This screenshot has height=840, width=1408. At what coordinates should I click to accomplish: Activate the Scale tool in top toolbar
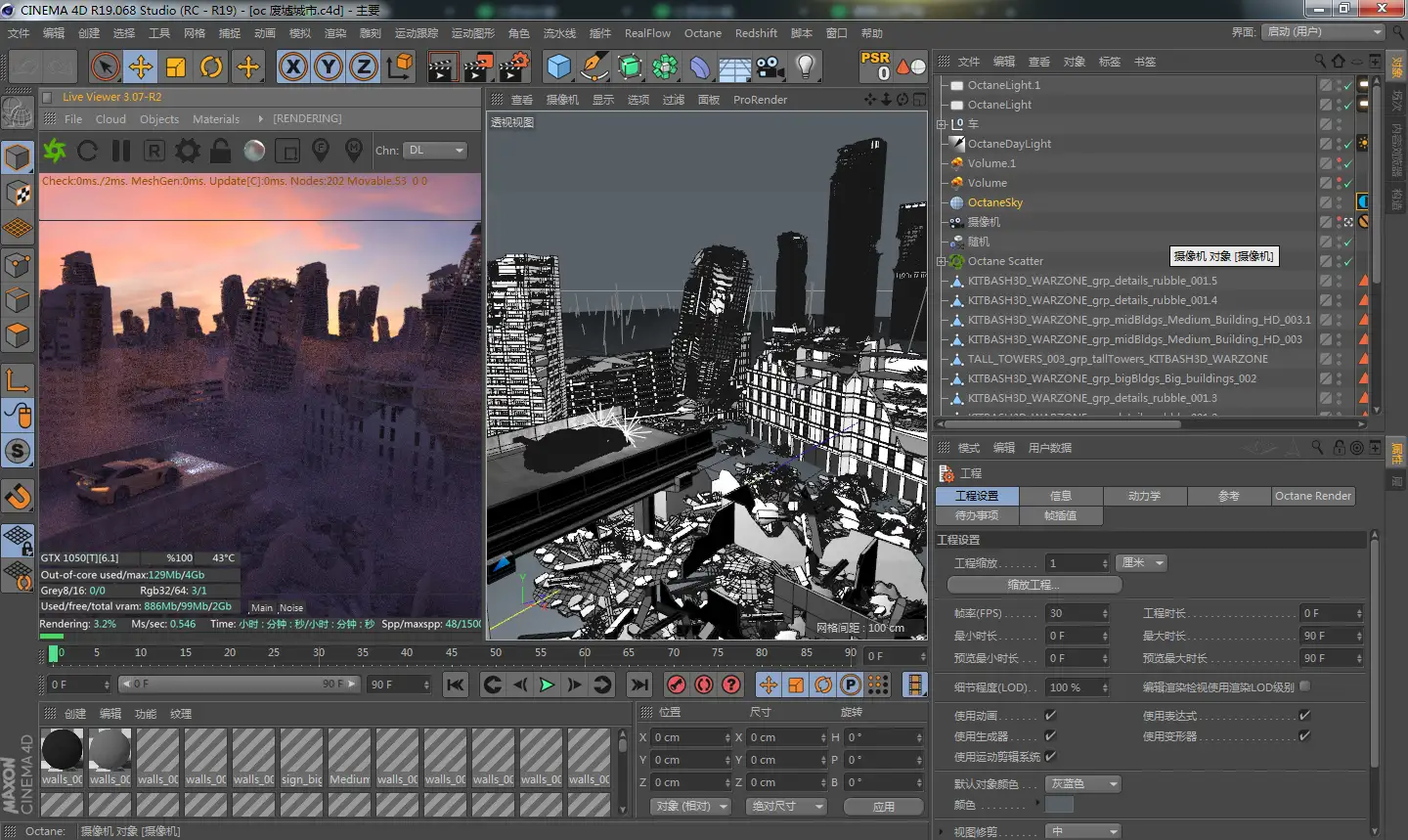click(176, 67)
